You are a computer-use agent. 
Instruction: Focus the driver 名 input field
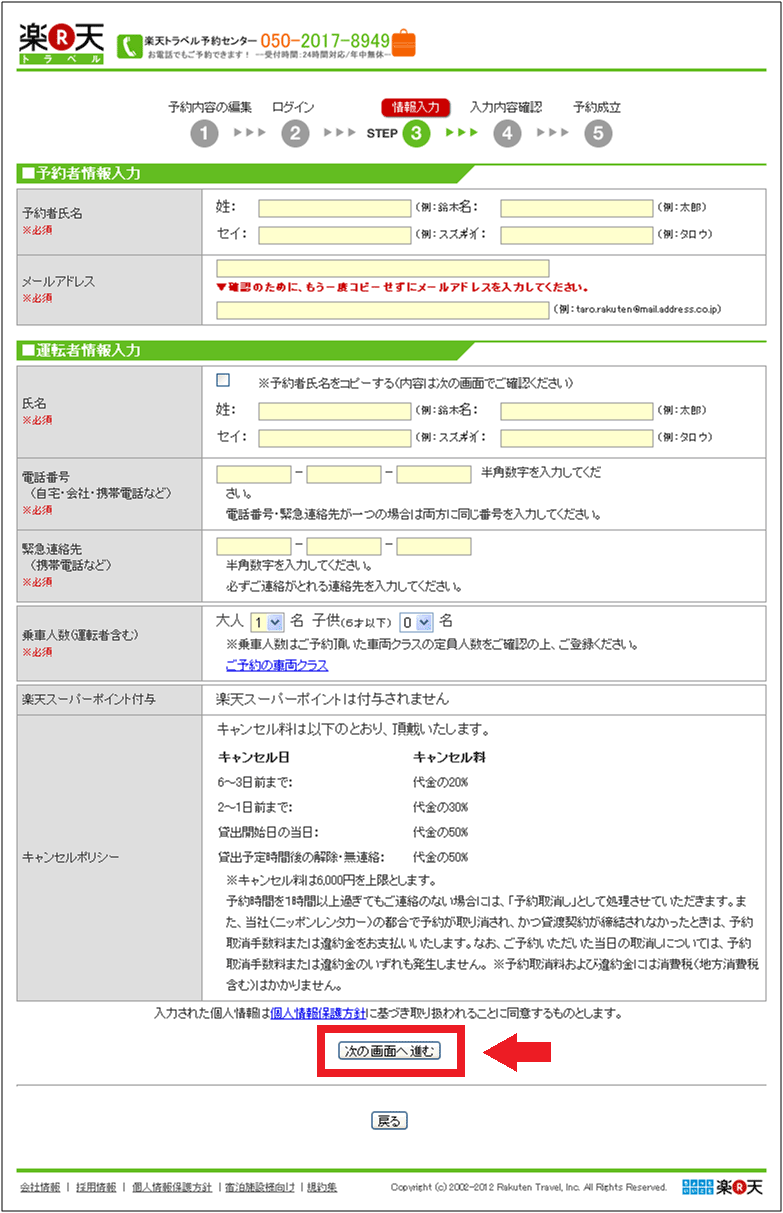pos(577,411)
